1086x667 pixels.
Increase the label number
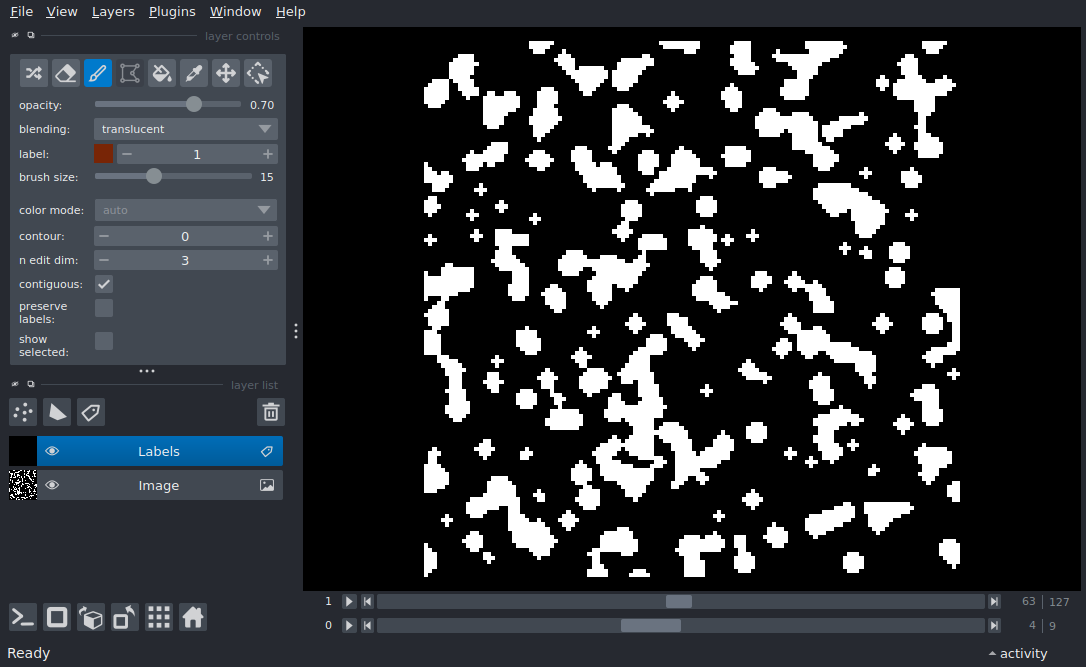point(267,154)
